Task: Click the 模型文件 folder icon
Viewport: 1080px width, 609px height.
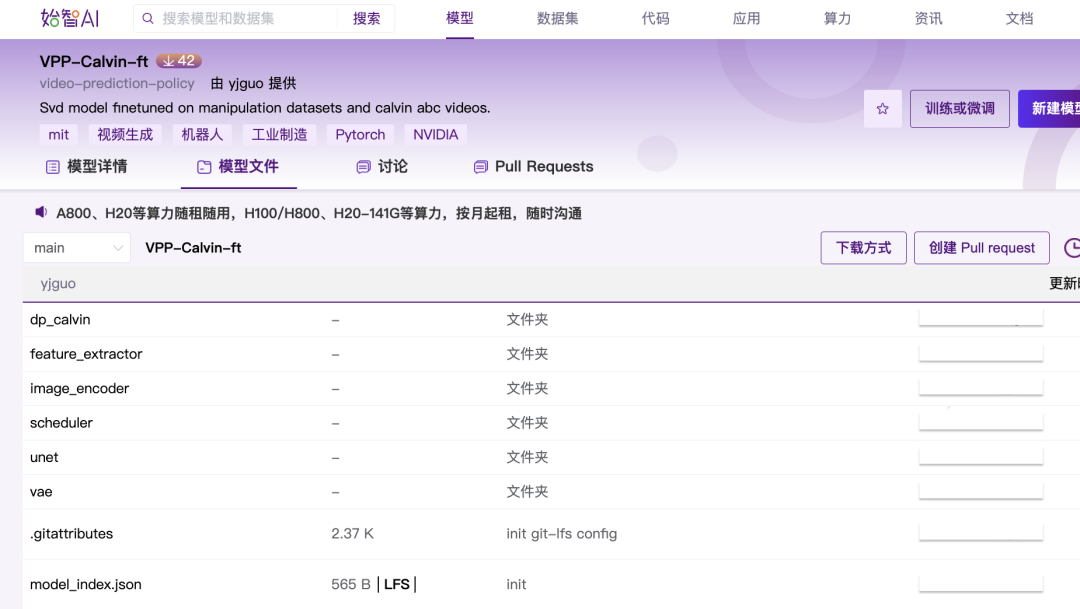Action: click(204, 167)
